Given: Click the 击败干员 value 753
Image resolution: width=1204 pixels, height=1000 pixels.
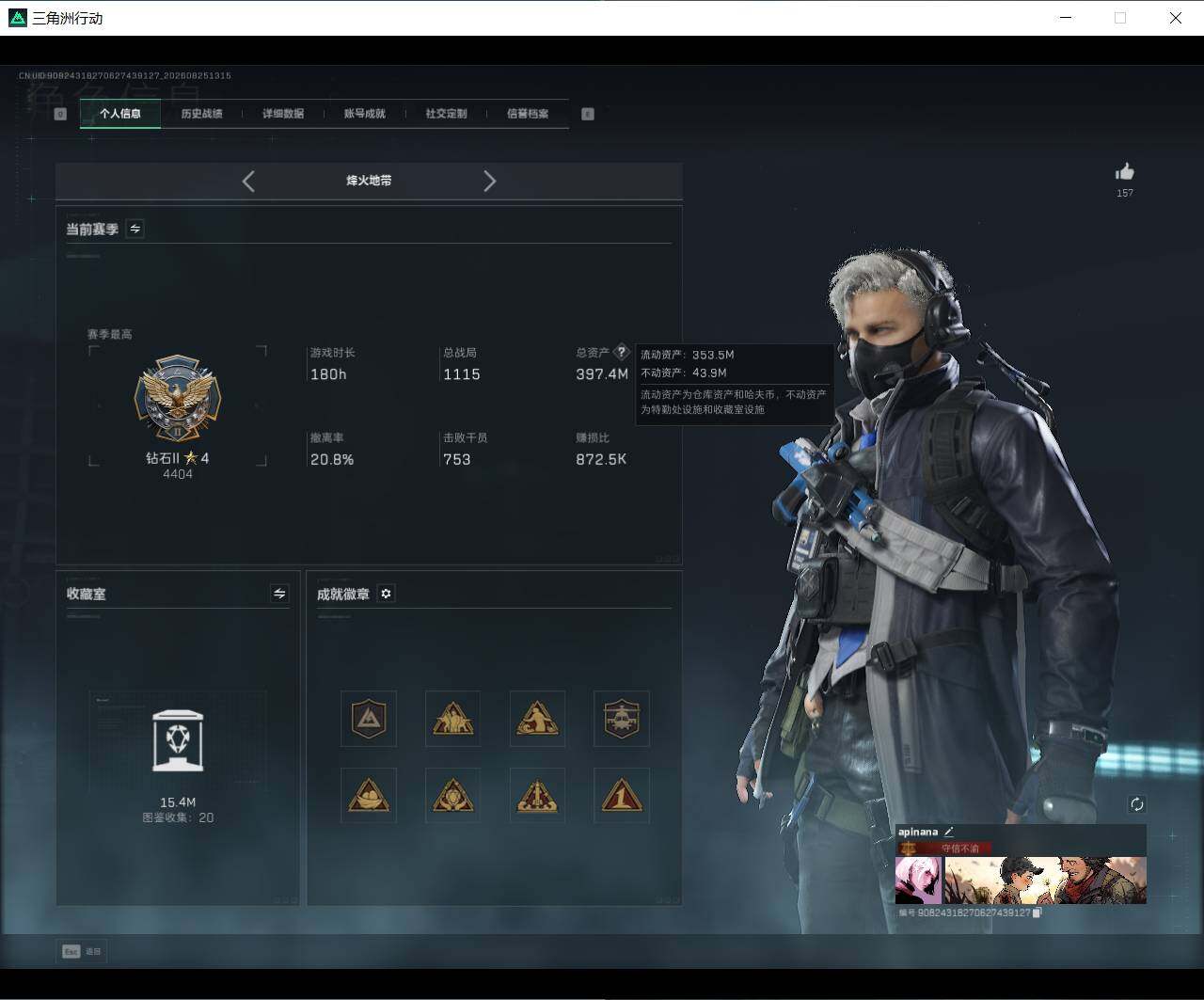Looking at the screenshot, I should (457, 459).
